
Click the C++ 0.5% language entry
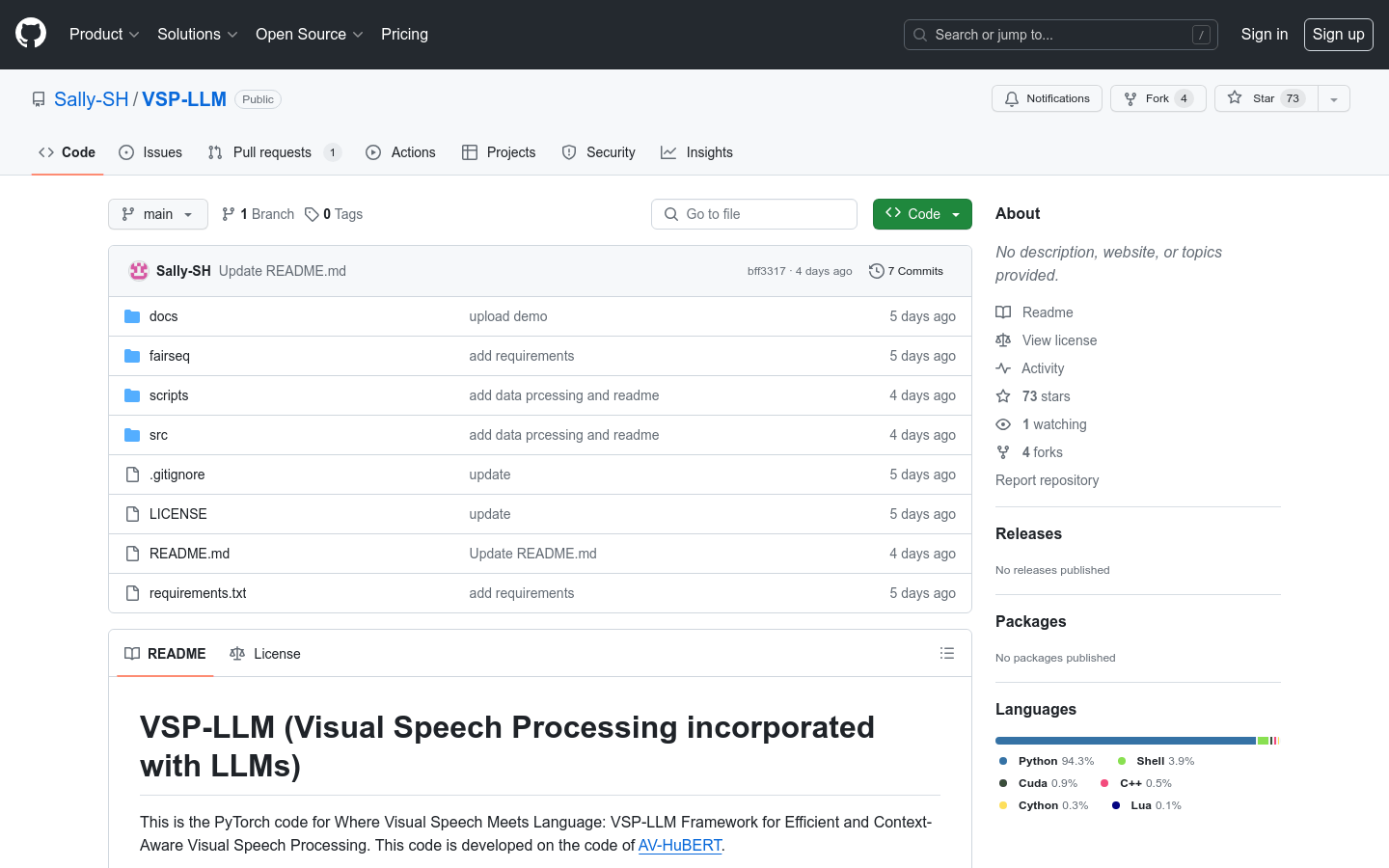(x=1136, y=783)
